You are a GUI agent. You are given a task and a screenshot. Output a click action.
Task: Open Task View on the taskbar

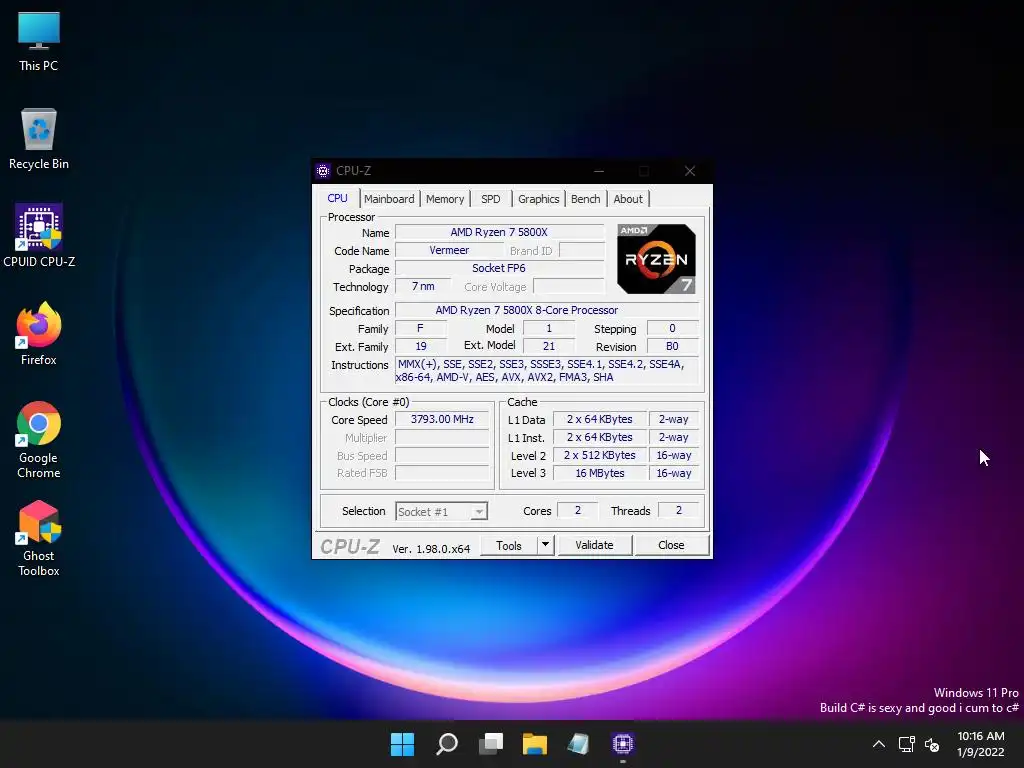coord(491,744)
